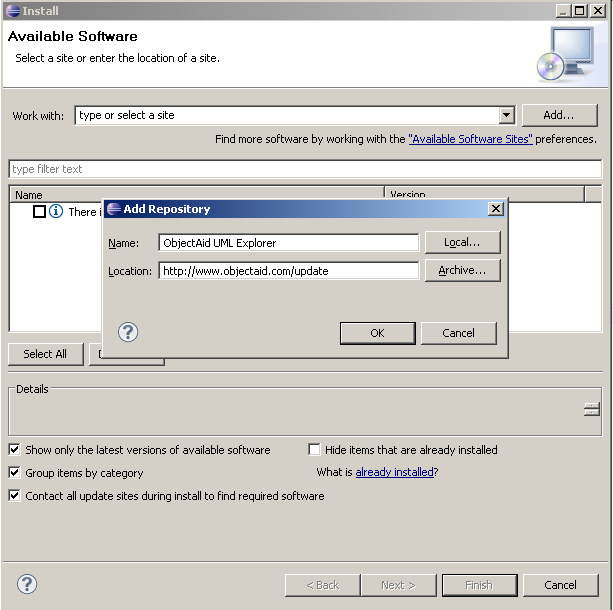The height and width of the screenshot is (610, 613).
Task: Click the info icon beside 'There' row
Action: pos(56,211)
